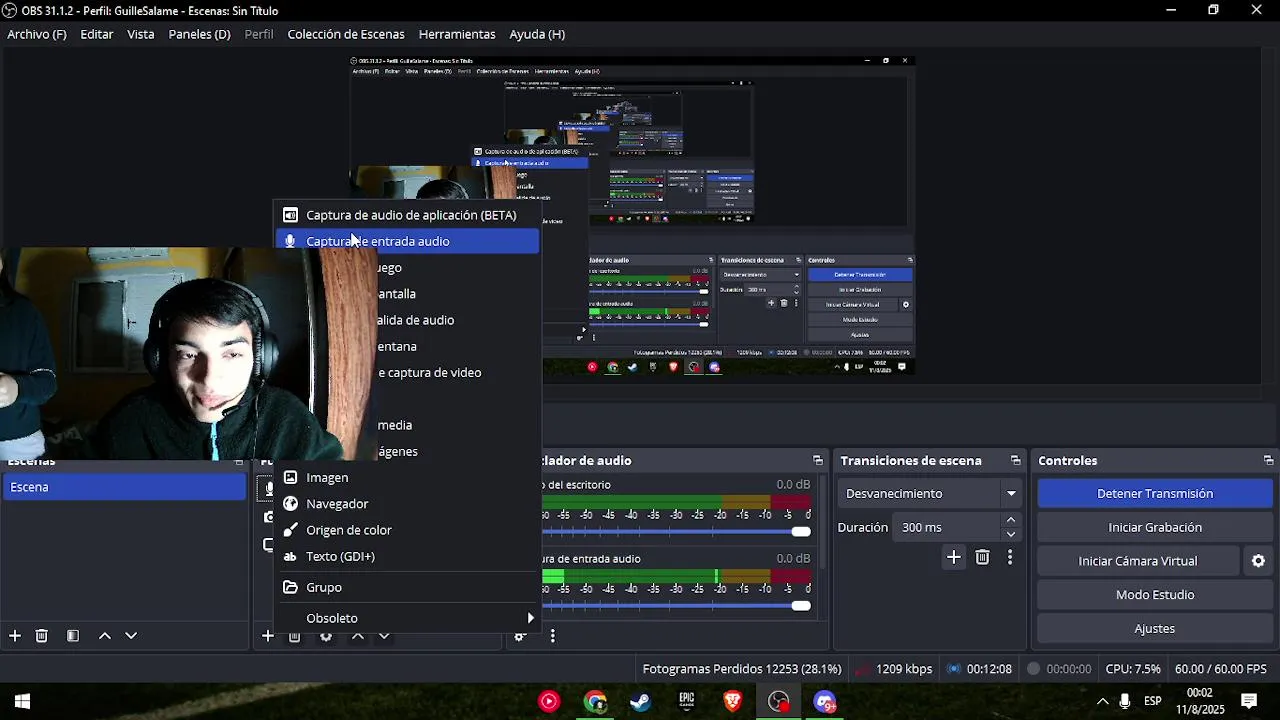The height and width of the screenshot is (720, 1280).
Task: Click the Fotogramas Perdidos 12253 (28.1%) status
Action: (742, 669)
